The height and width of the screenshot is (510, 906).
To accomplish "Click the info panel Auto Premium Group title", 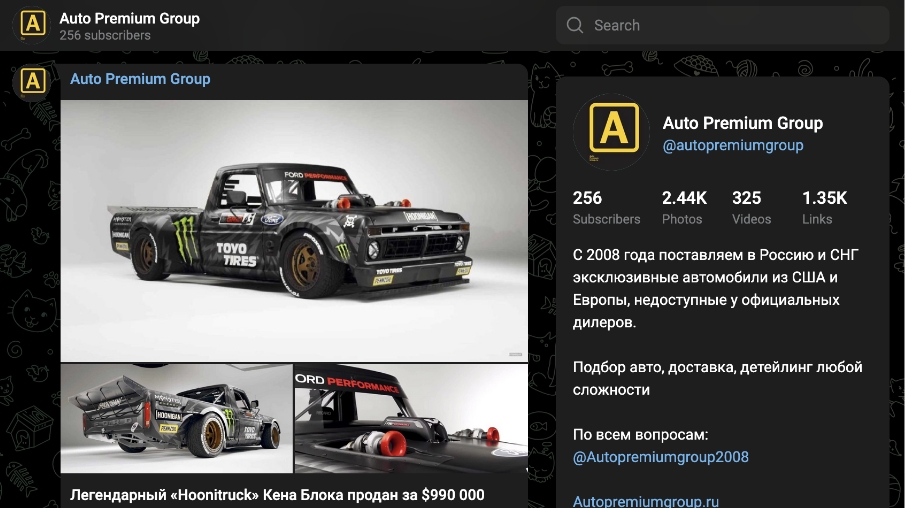I will click(x=742, y=123).
